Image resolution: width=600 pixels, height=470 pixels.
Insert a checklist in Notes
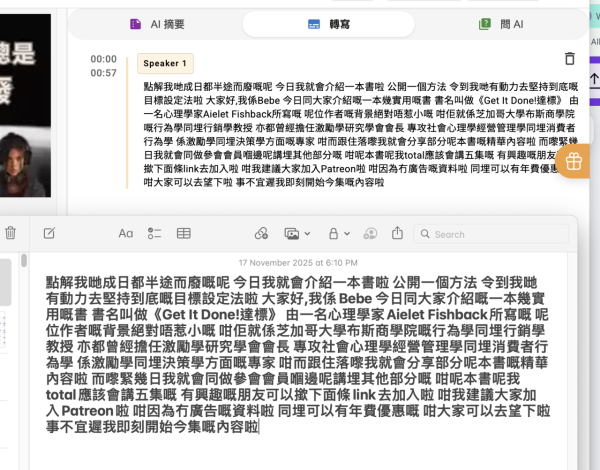pyautogui.click(x=154, y=233)
